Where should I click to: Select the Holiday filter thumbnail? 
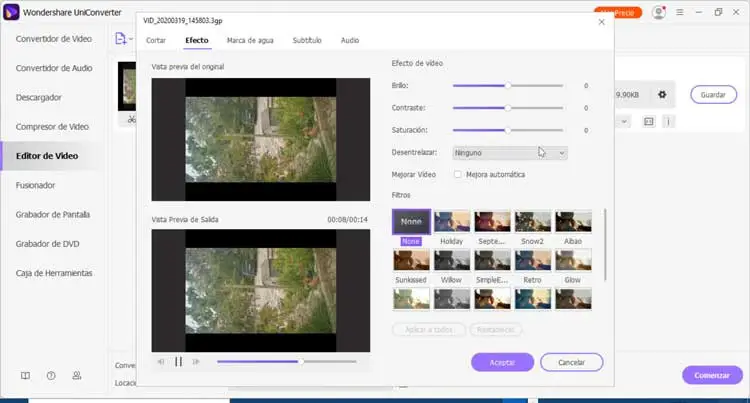[452, 222]
